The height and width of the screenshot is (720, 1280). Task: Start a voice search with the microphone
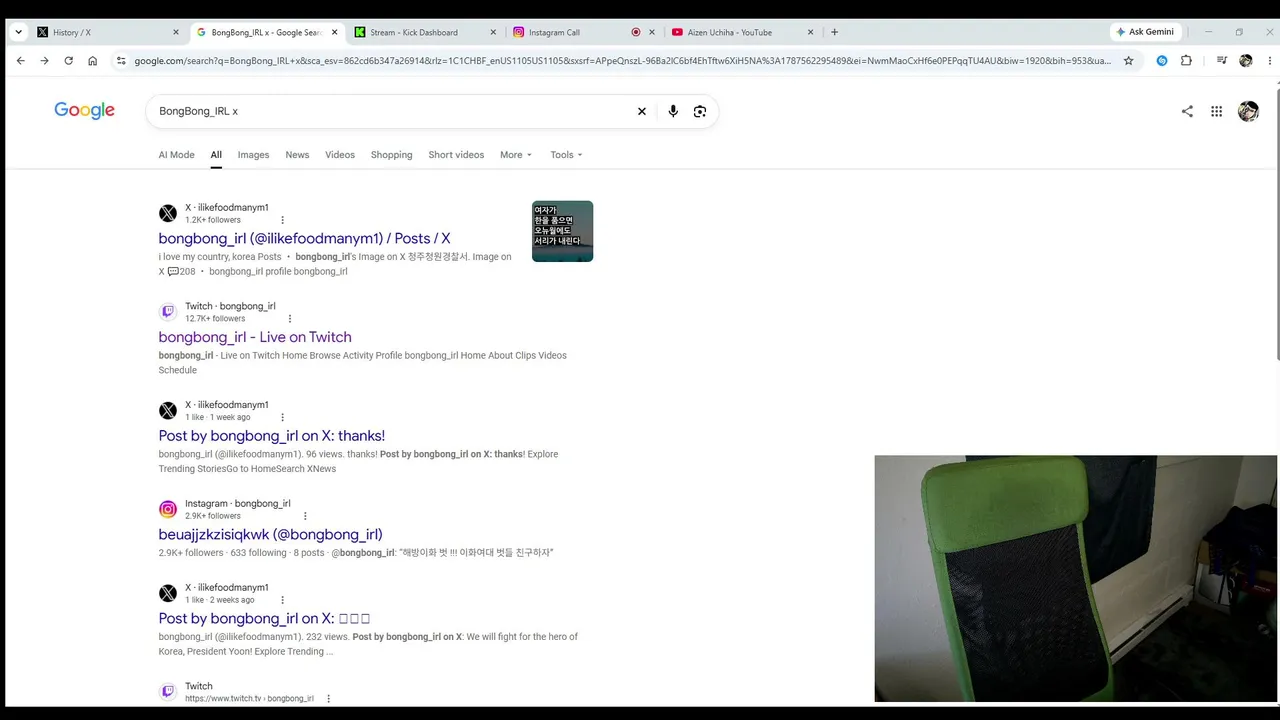pos(673,111)
